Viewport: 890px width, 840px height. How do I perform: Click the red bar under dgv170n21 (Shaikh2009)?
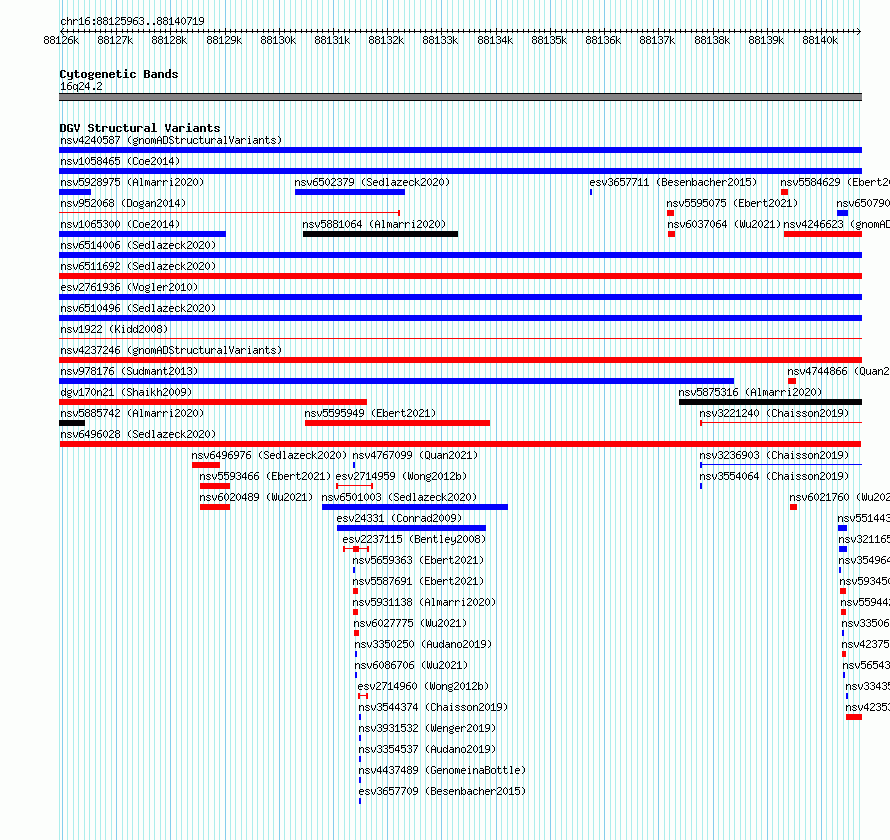[x=213, y=402]
